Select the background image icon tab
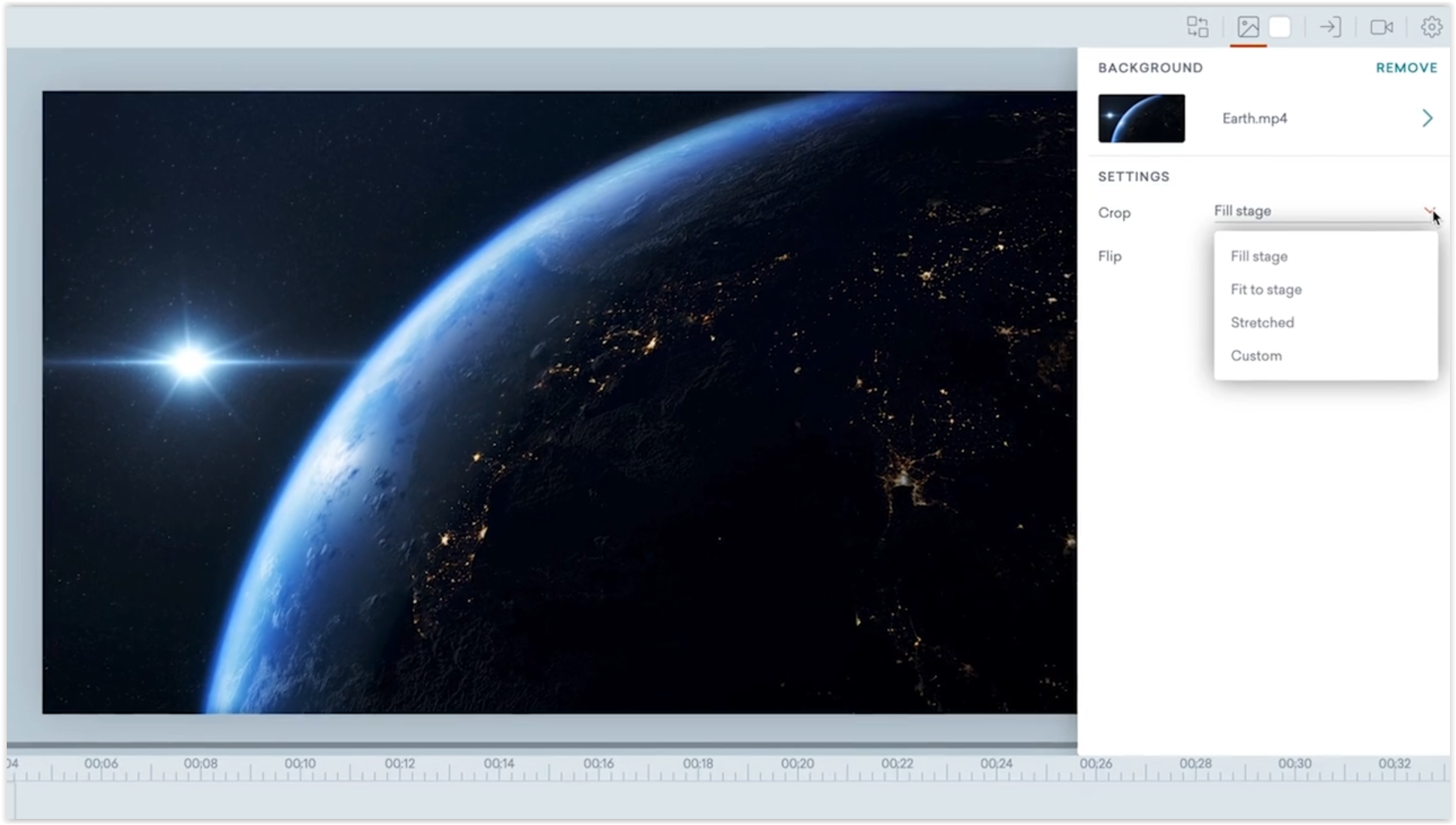 (x=1248, y=27)
